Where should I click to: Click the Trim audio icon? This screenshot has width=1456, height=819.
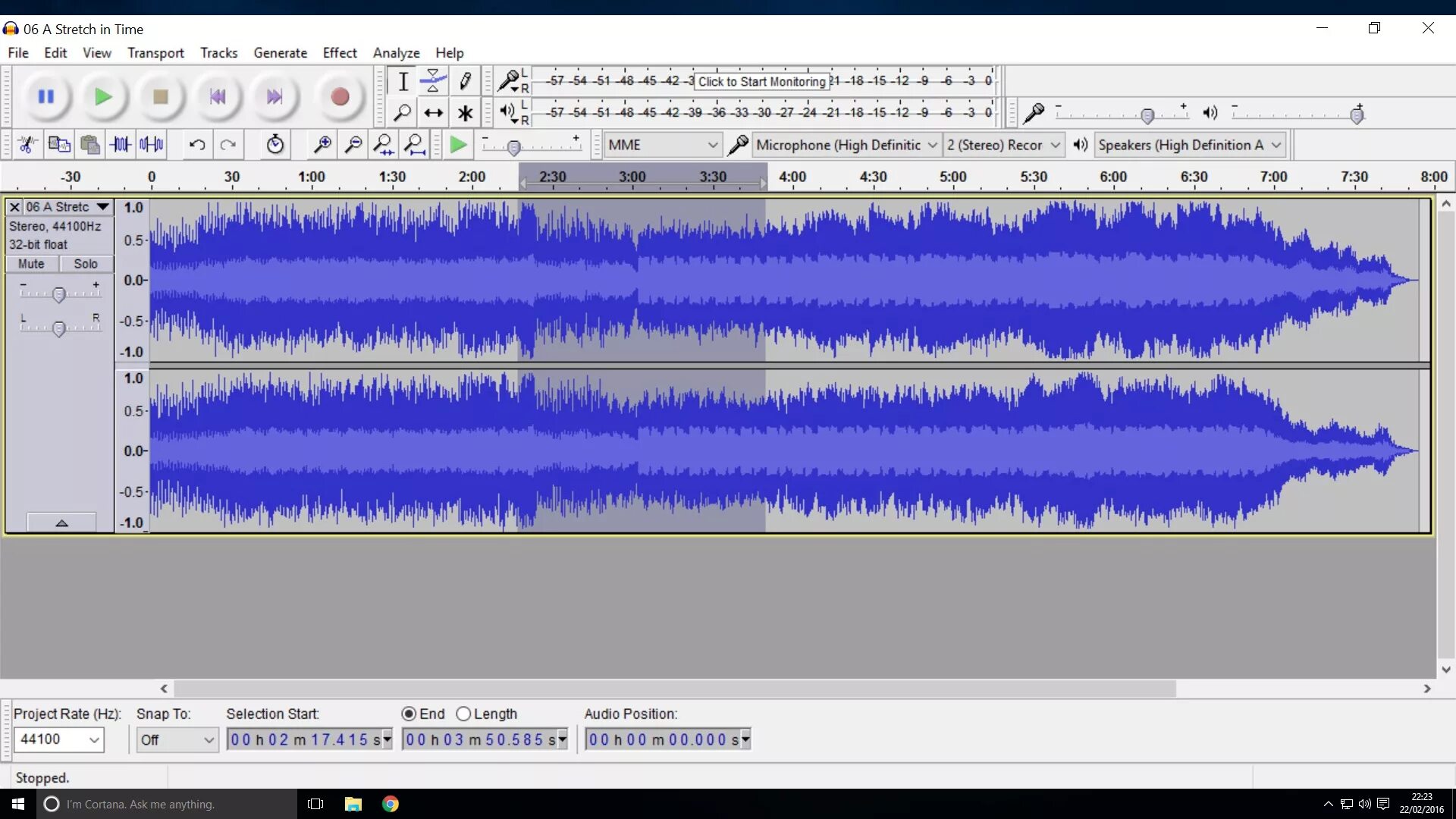tap(121, 144)
